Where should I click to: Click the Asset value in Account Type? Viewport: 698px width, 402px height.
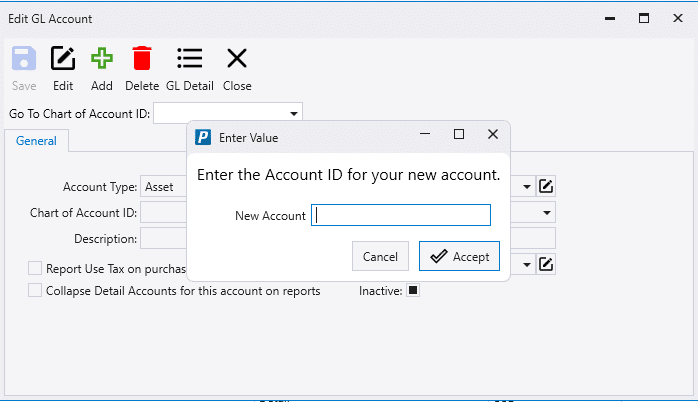[159, 187]
